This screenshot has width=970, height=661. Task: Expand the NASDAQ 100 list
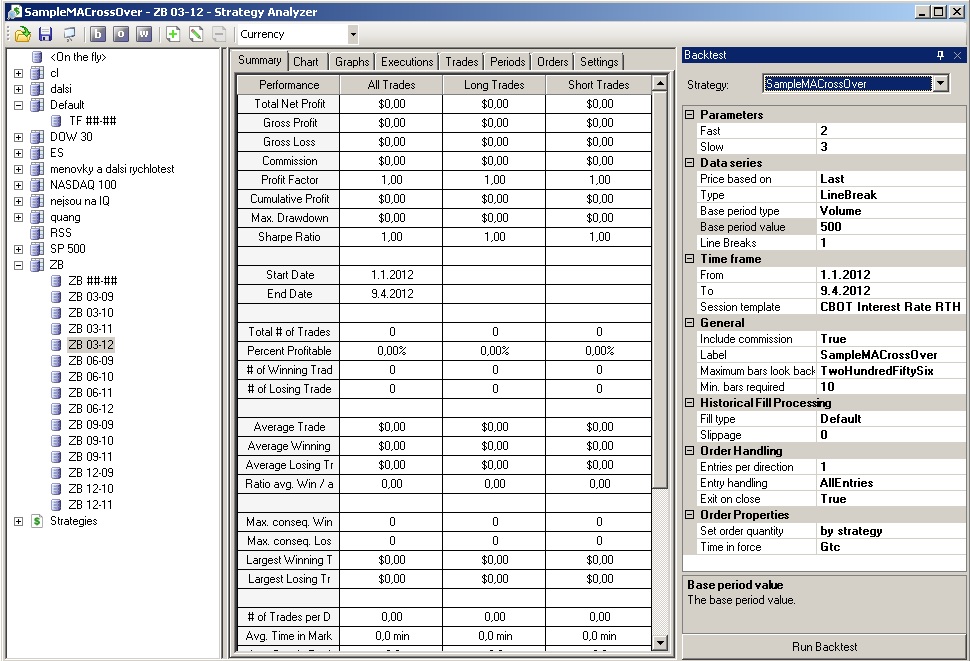coord(18,185)
